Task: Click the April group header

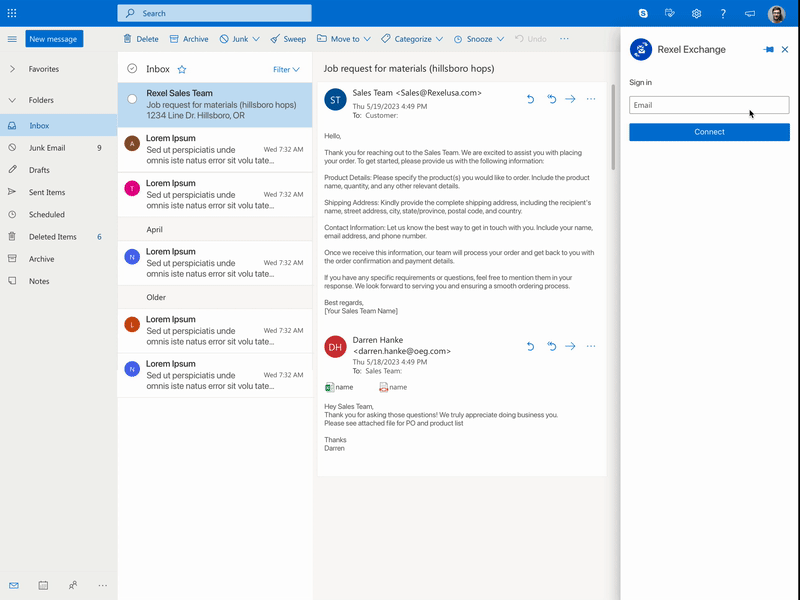Action: pyautogui.click(x=215, y=230)
